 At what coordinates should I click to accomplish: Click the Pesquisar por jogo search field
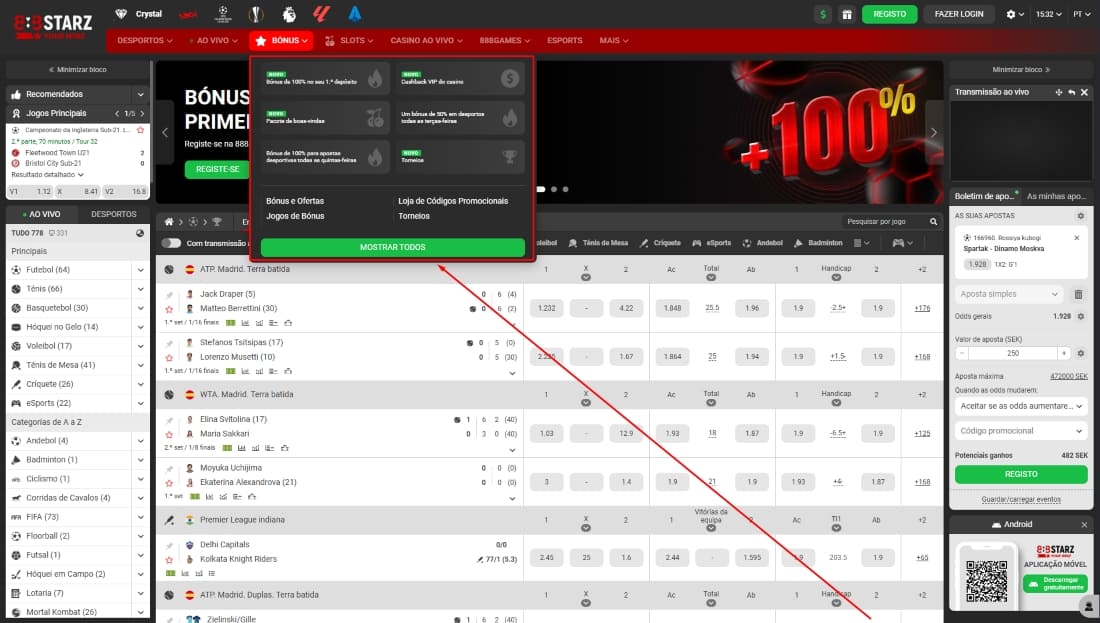pyautogui.click(x=884, y=222)
